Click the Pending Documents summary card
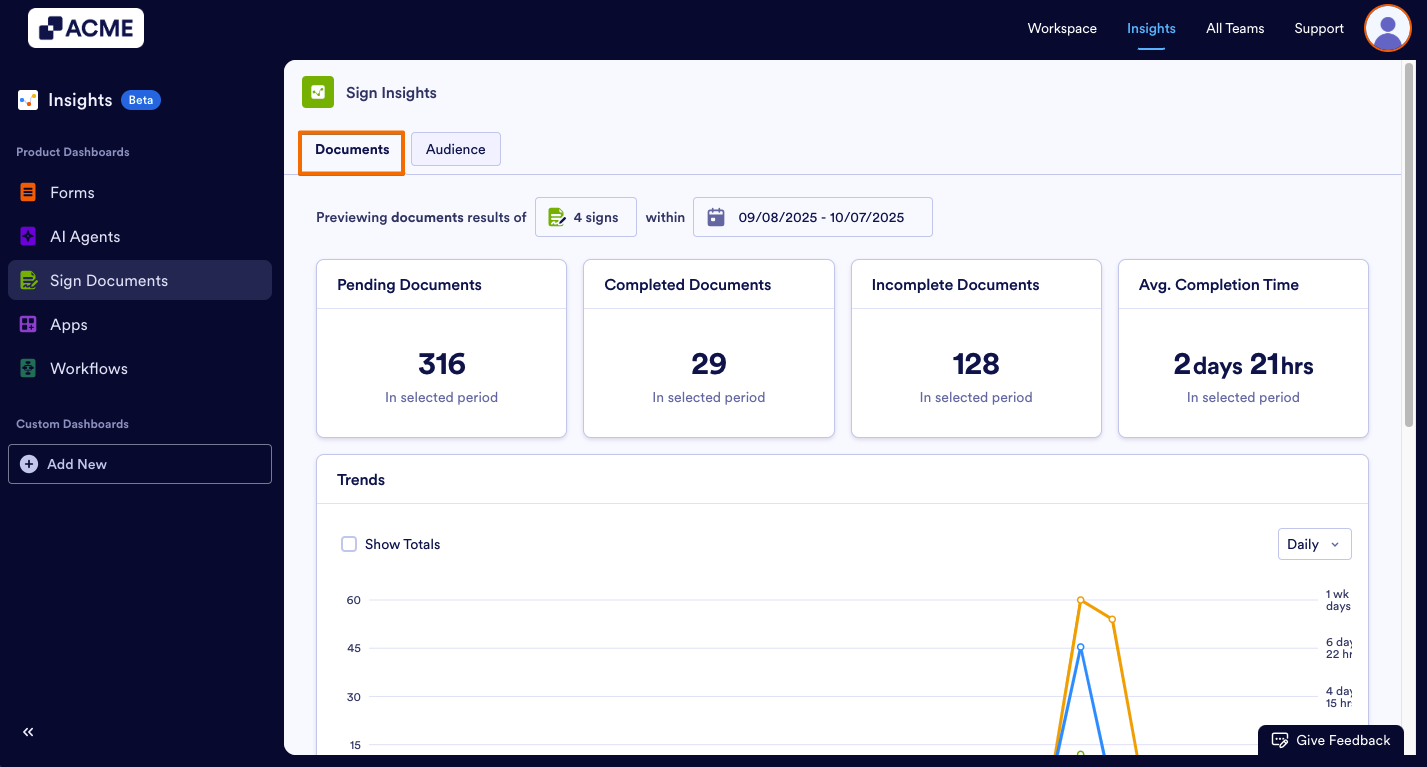Viewport: 1427px width, 767px height. coord(441,348)
